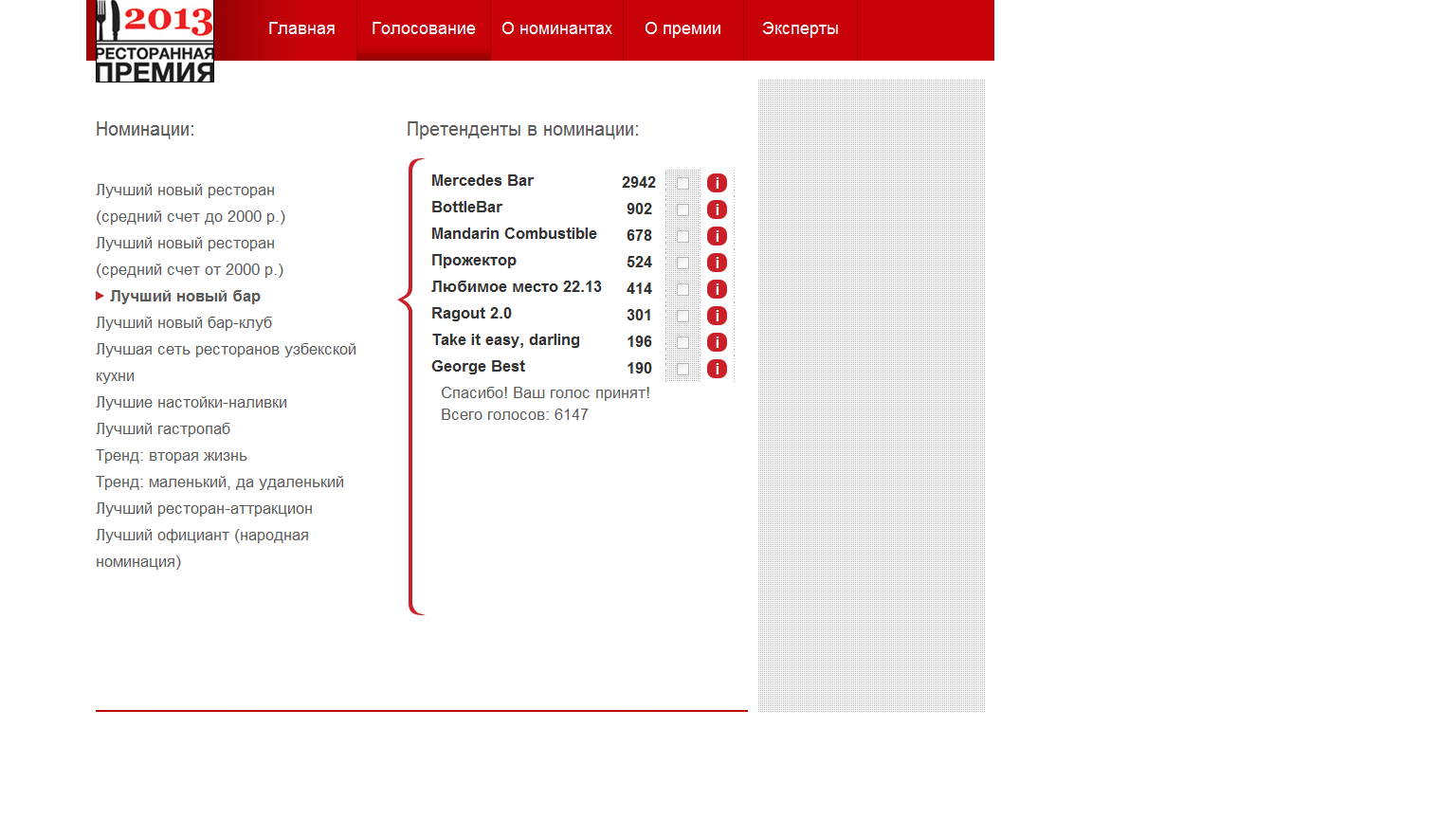Select Лучший официант (народная номинация)
1456x819 pixels.
point(202,549)
